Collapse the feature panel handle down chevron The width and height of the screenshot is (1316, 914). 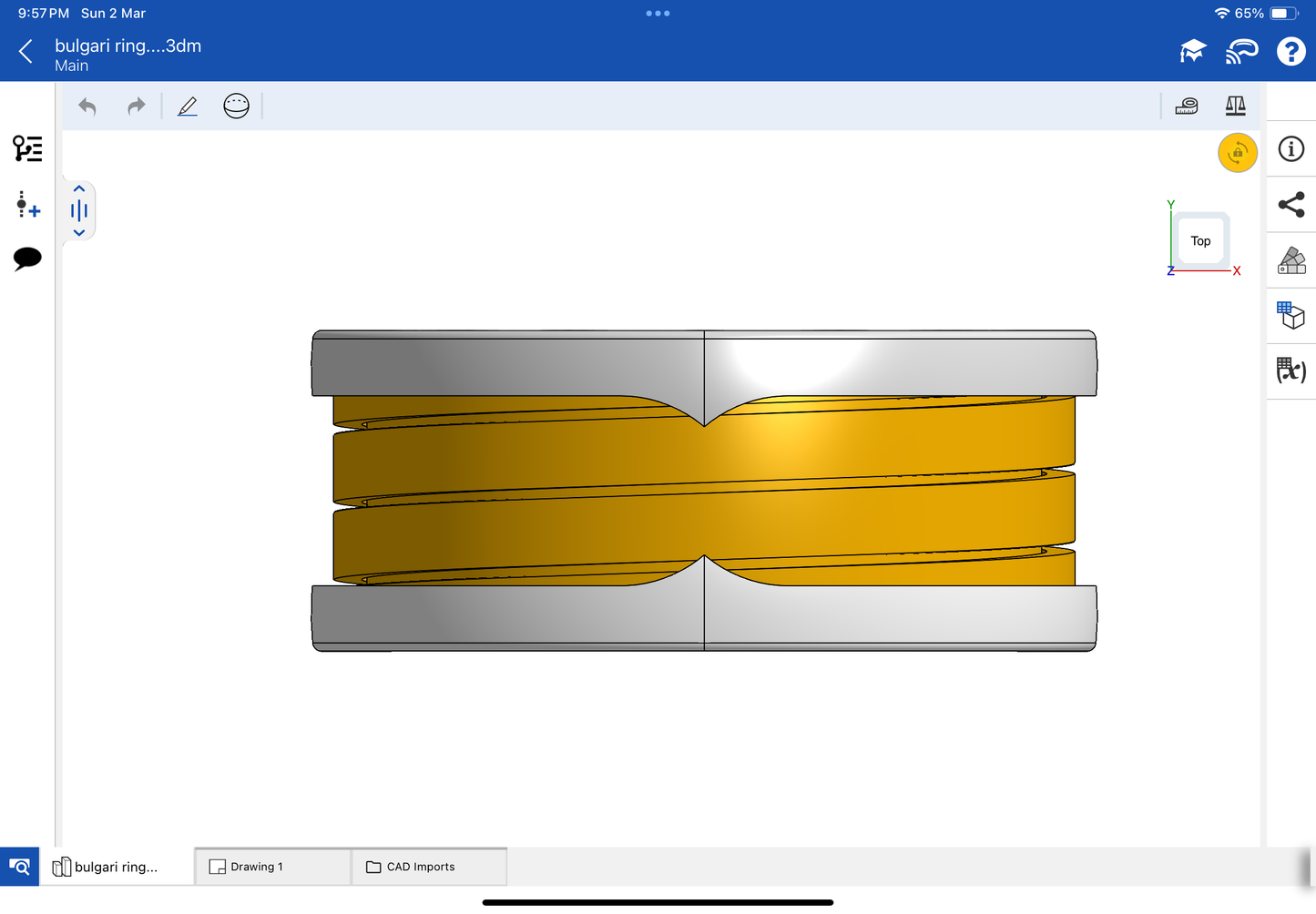coord(79,233)
